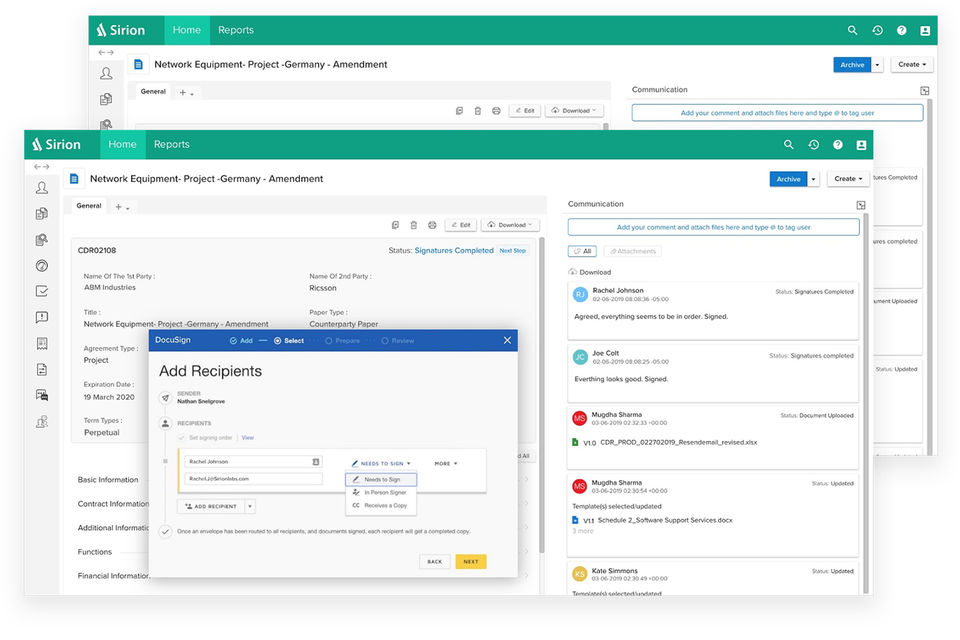Image resolution: width=960 pixels, height=640 pixels.
Task: Click address book icon in Rachel Johnson field
Action: click(x=316, y=462)
